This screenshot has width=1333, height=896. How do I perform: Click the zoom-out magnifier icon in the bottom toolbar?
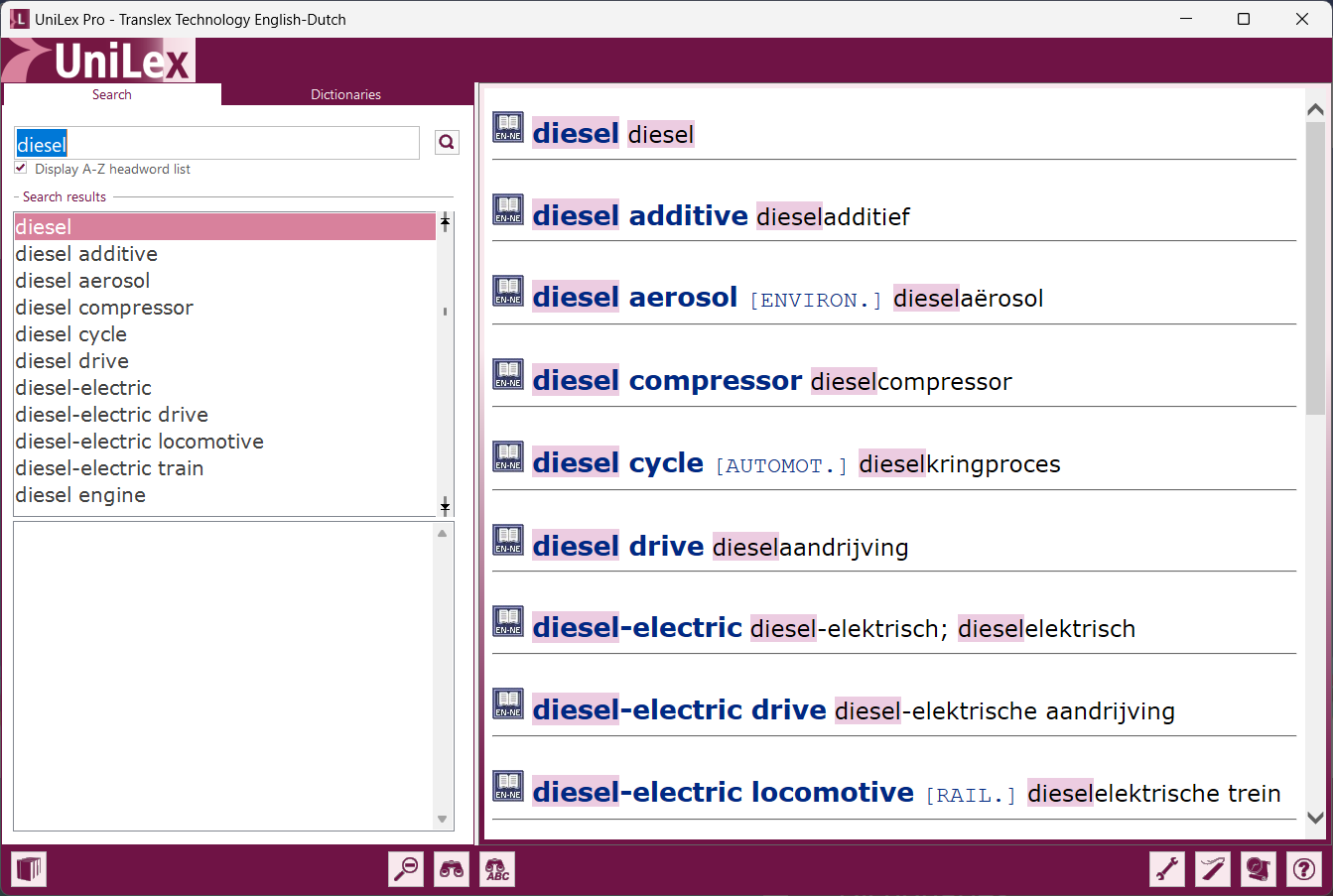pos(406,869)
